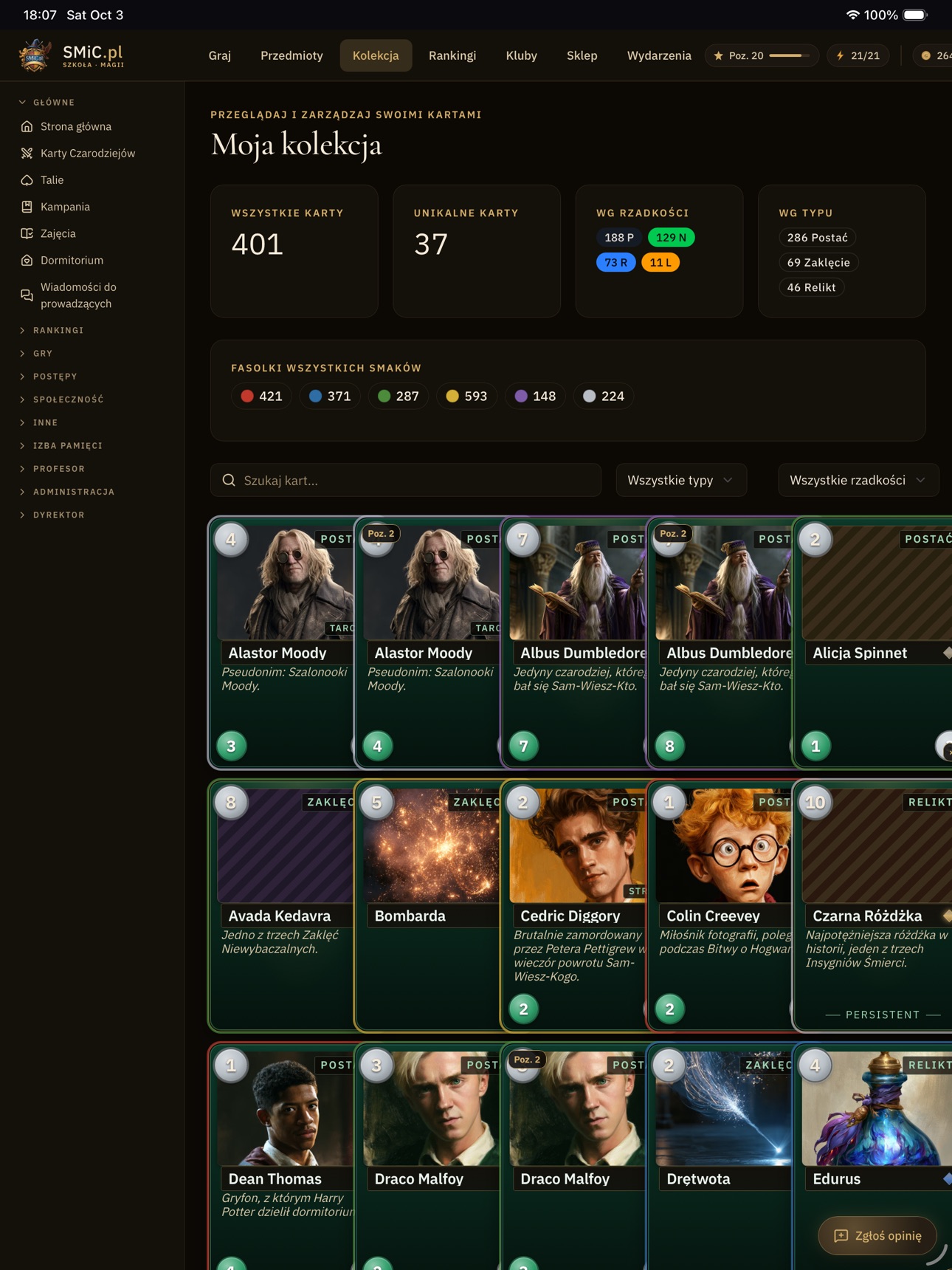Expand the GRY sidebar section
Screen dimensions: 952x1270
35,353
